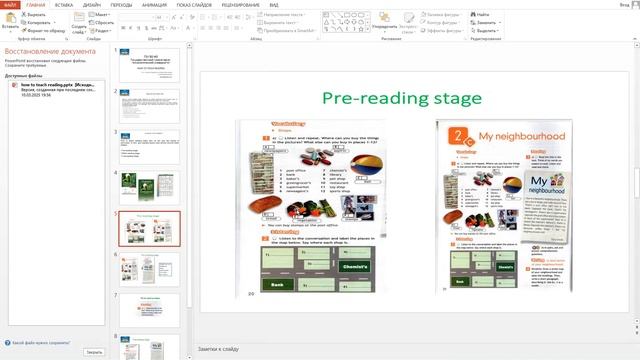Switch to the ВИД tab

274,5
